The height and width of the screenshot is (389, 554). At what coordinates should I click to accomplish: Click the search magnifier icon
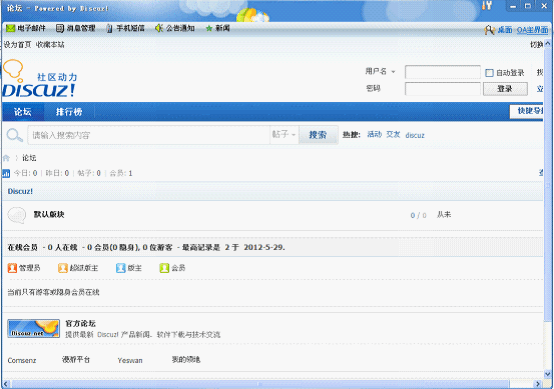(x=14, y=135)
